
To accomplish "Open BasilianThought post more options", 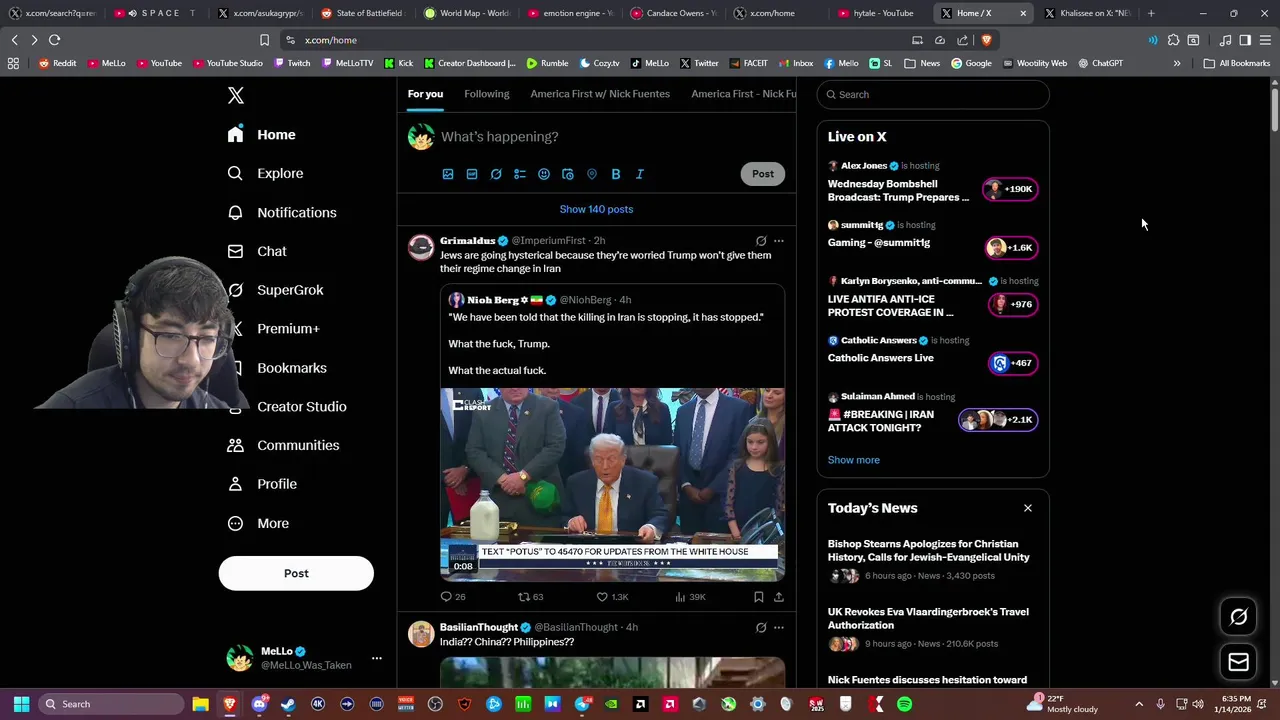I will click(779, 628).
